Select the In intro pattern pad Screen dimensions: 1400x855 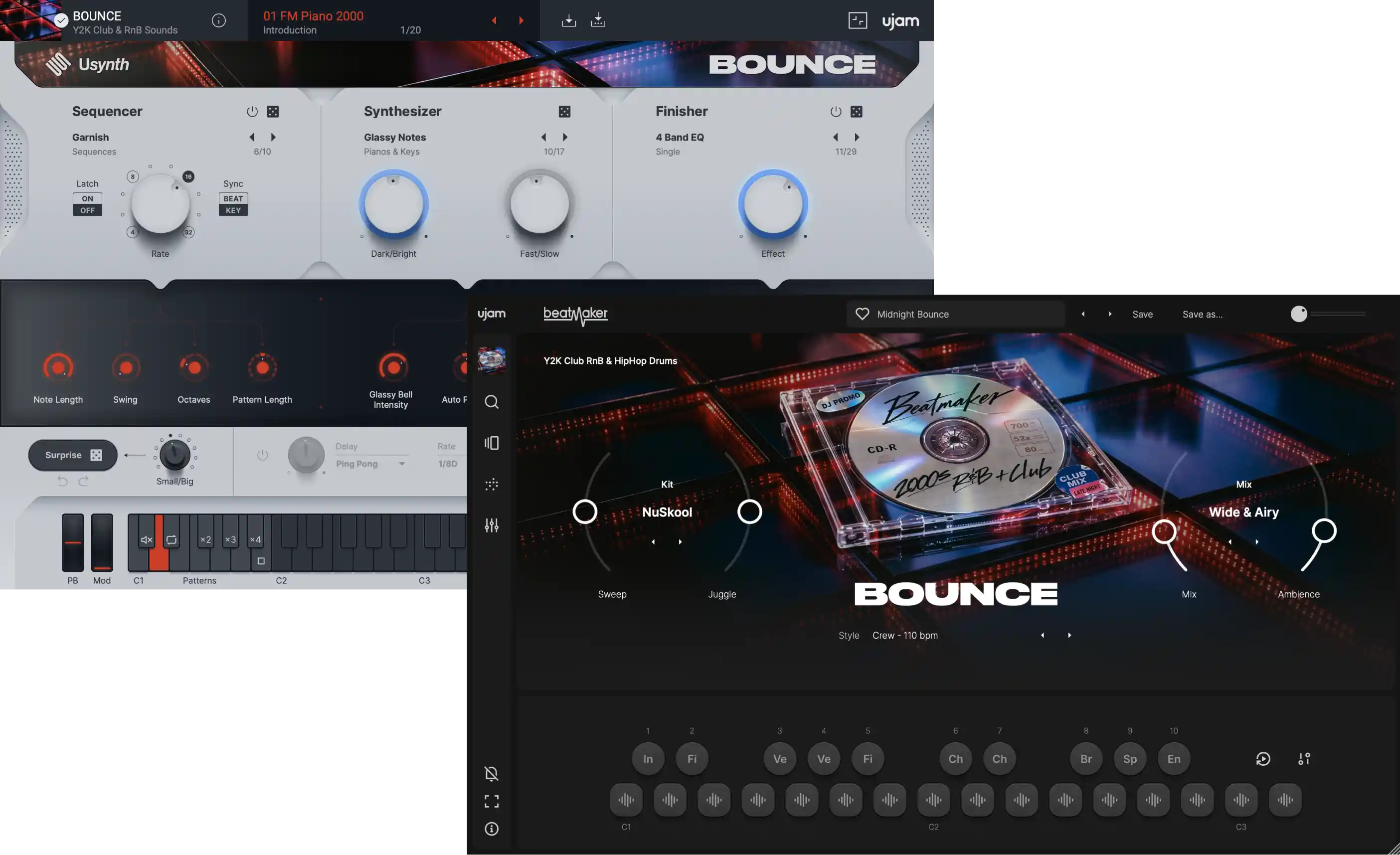[x=648, y=759]
